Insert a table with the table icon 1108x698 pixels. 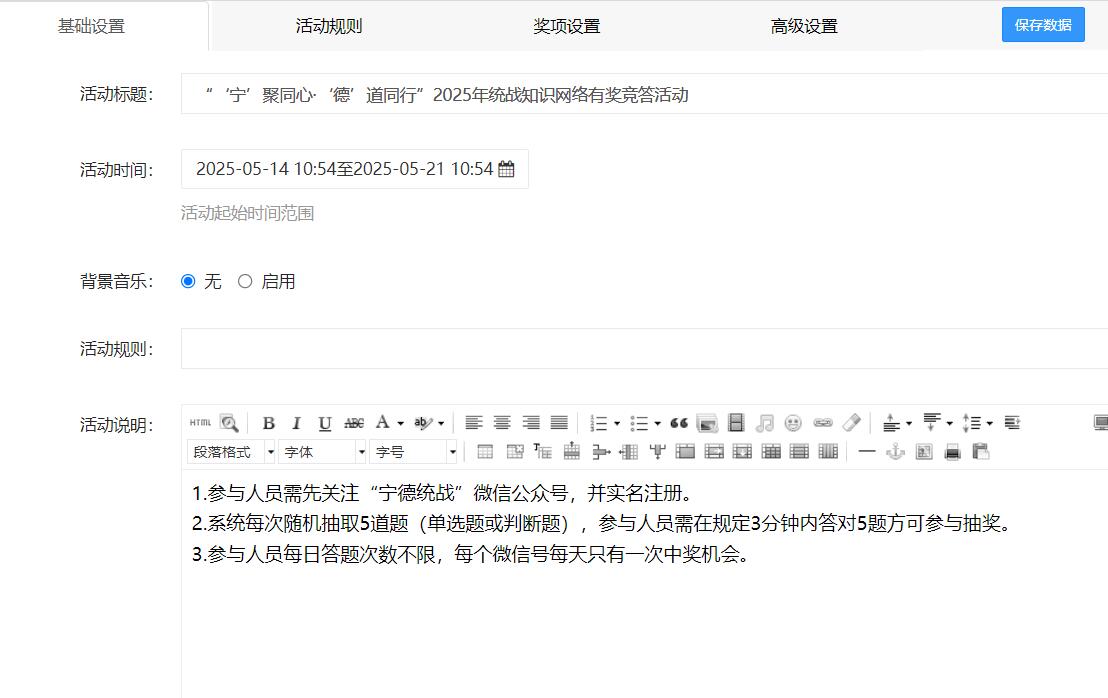click(x=485, y=451)
